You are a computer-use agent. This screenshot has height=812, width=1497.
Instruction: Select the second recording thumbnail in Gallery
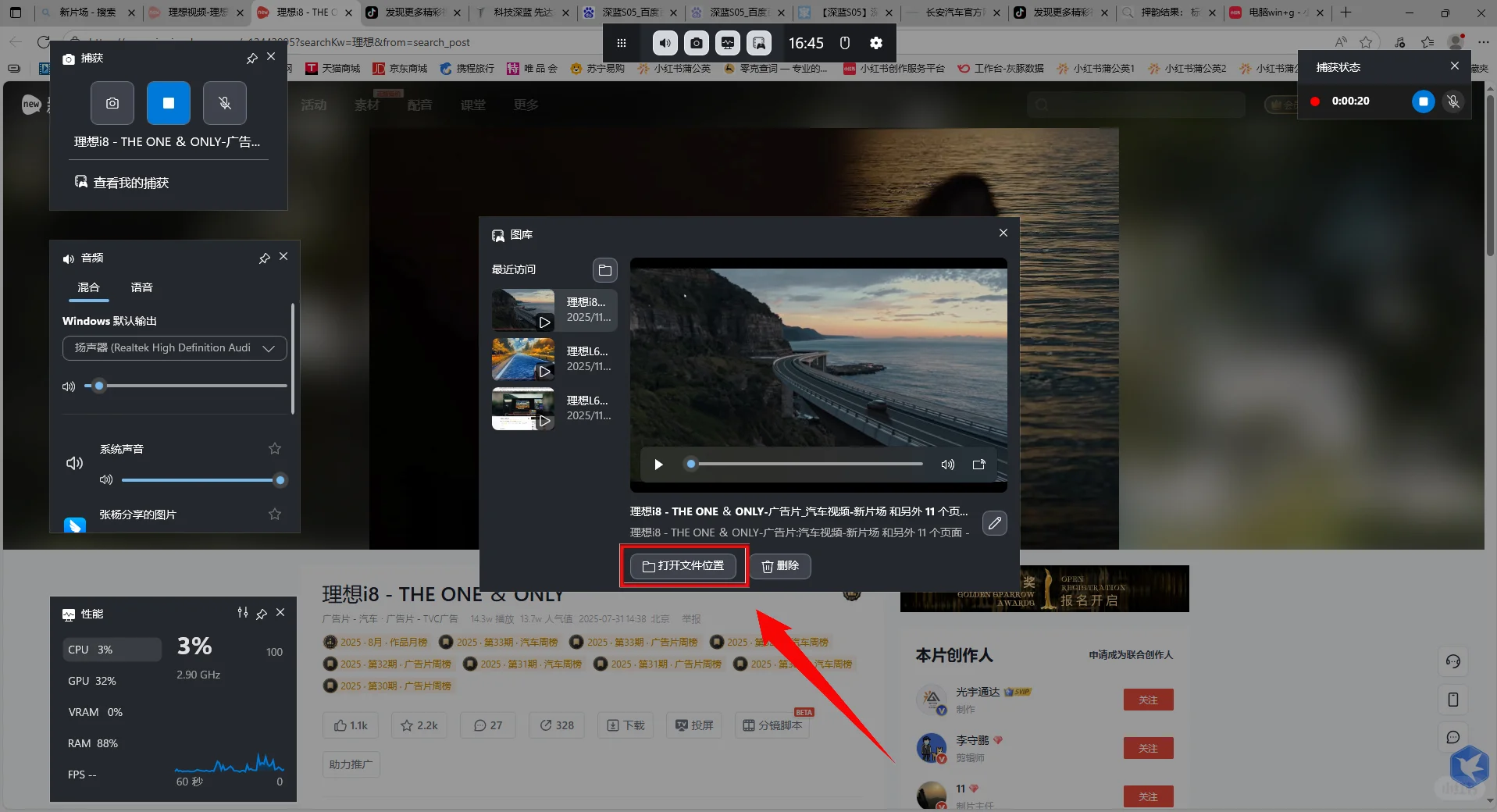[x=523, y=359]
